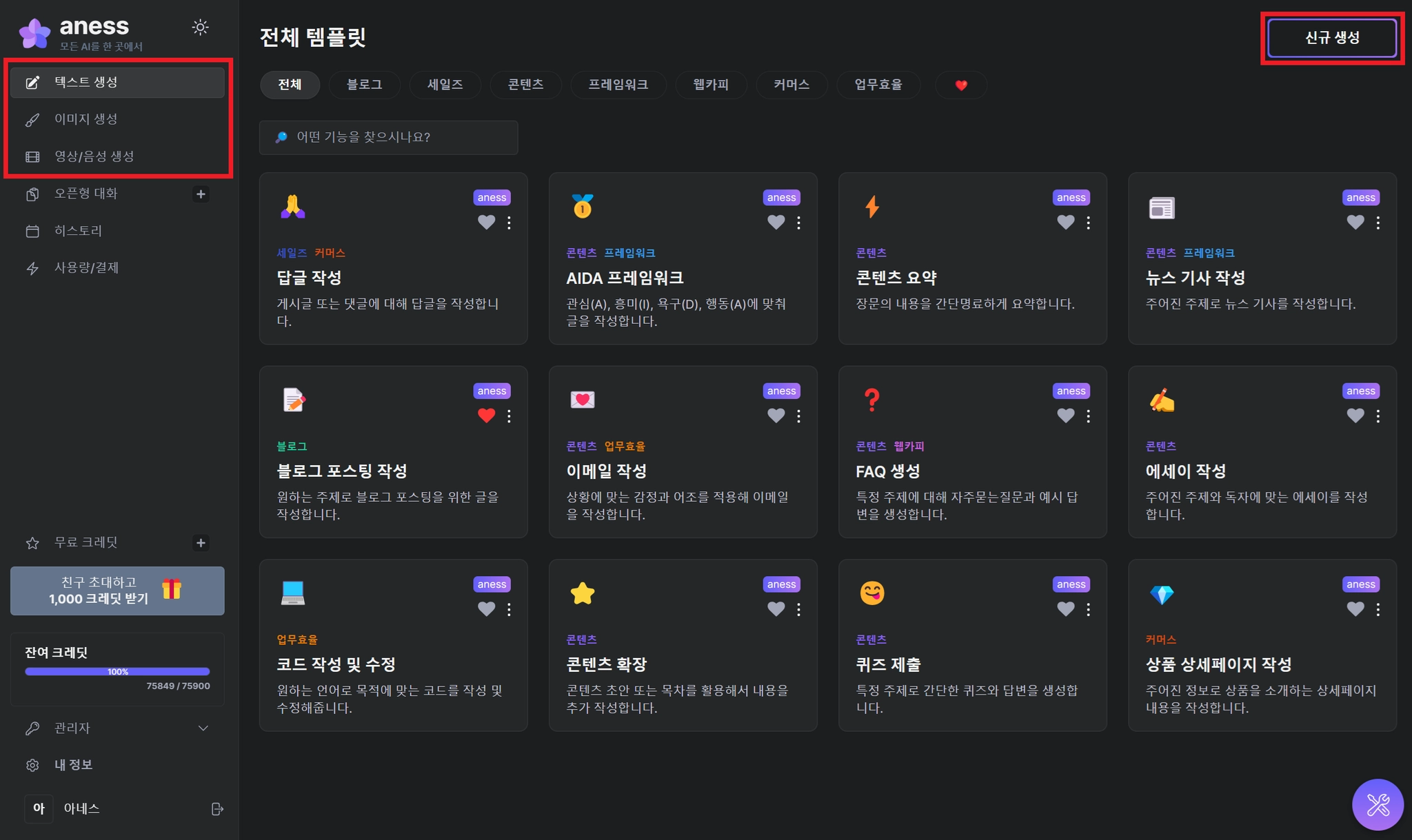This screenshot has width=1412, height=840.
Task: Click the remaining credit progress bar
Action: coord(117,671)
